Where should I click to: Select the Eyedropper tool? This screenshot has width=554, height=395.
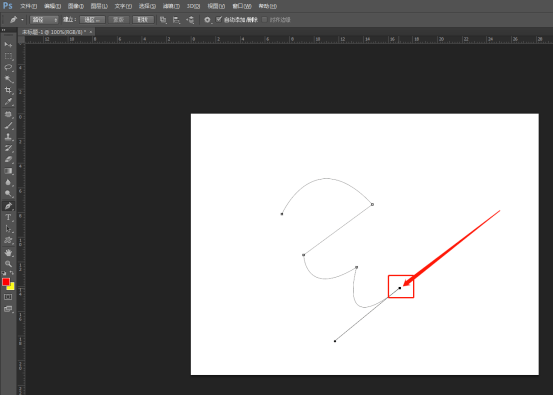click(8, 102)
